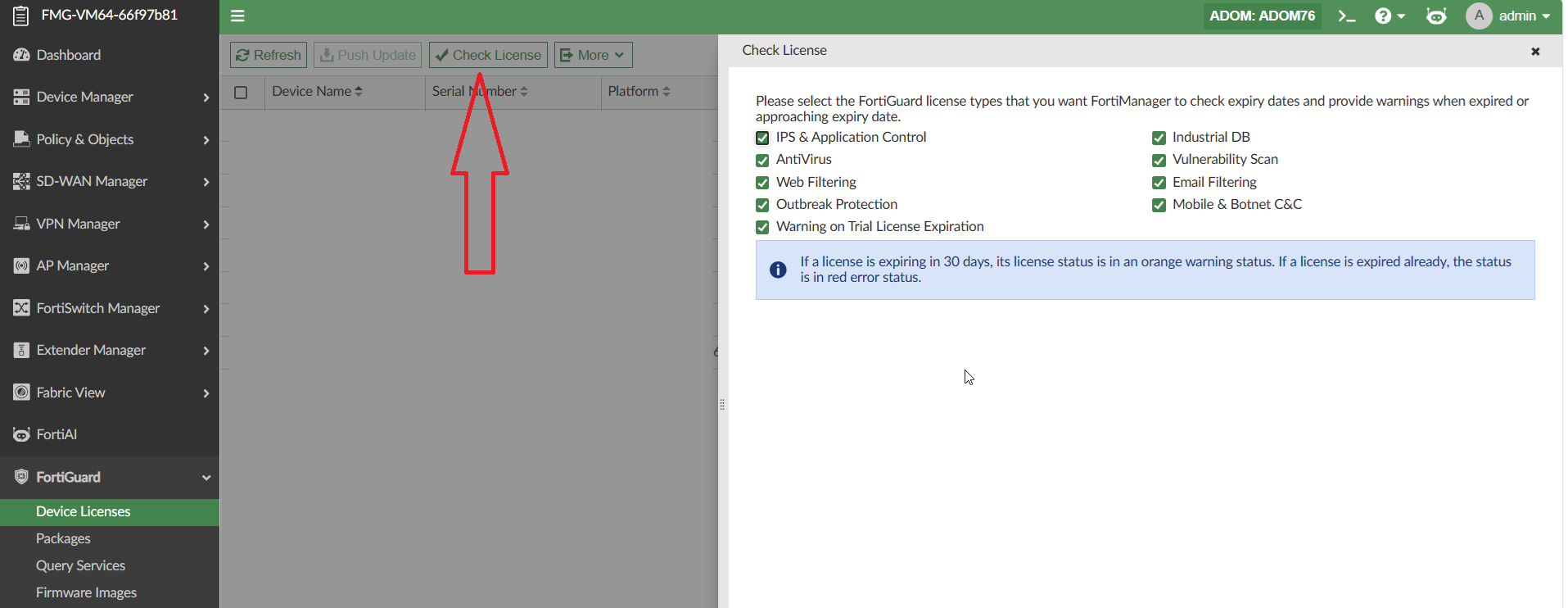Click the FortiAI assistant icon in header

(x=1436, y=16)
